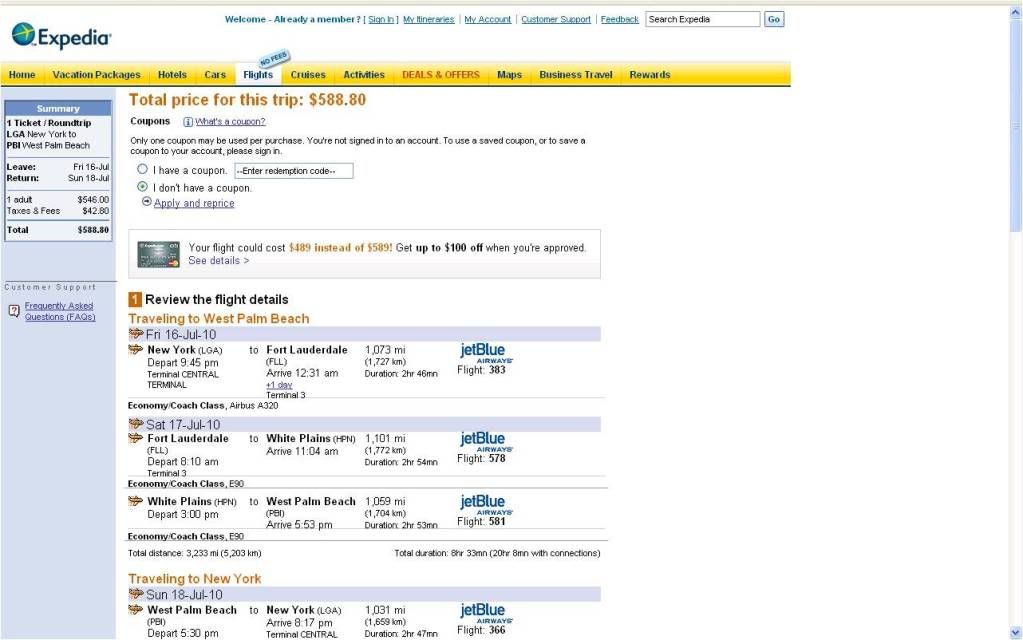This screenshot has width=1023, height=640.
Task: Click the plane icon next to Fri 16-Jul-10
Action: (x=136, y=334)
